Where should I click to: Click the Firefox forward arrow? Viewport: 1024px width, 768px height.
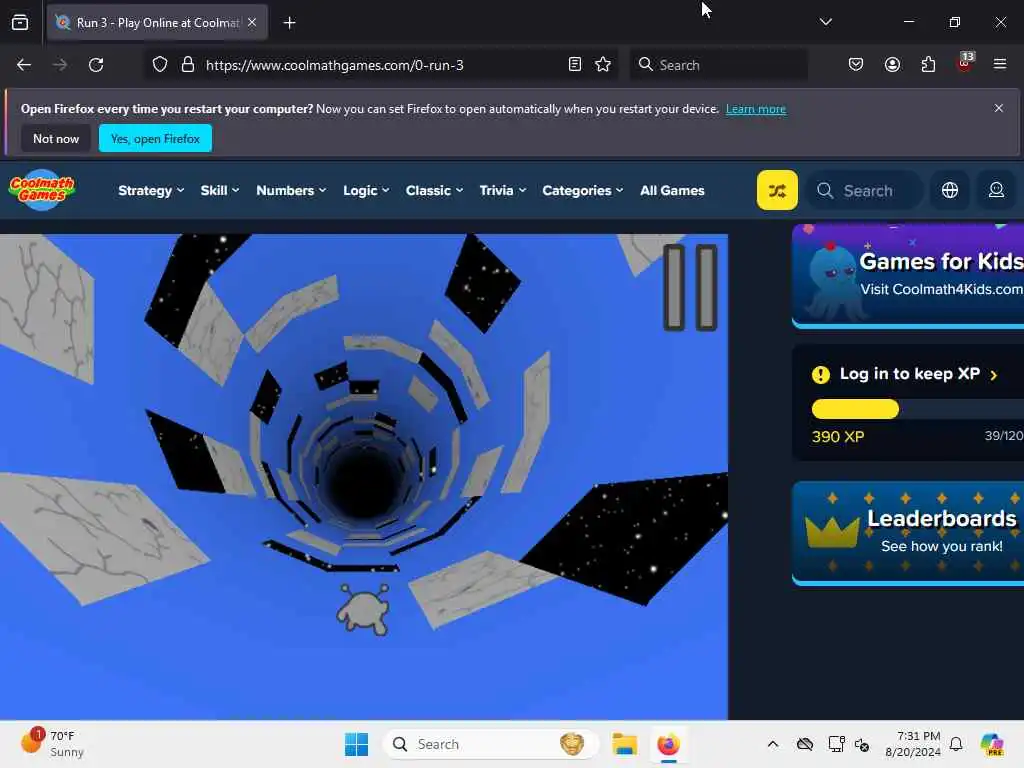point(59,65)
